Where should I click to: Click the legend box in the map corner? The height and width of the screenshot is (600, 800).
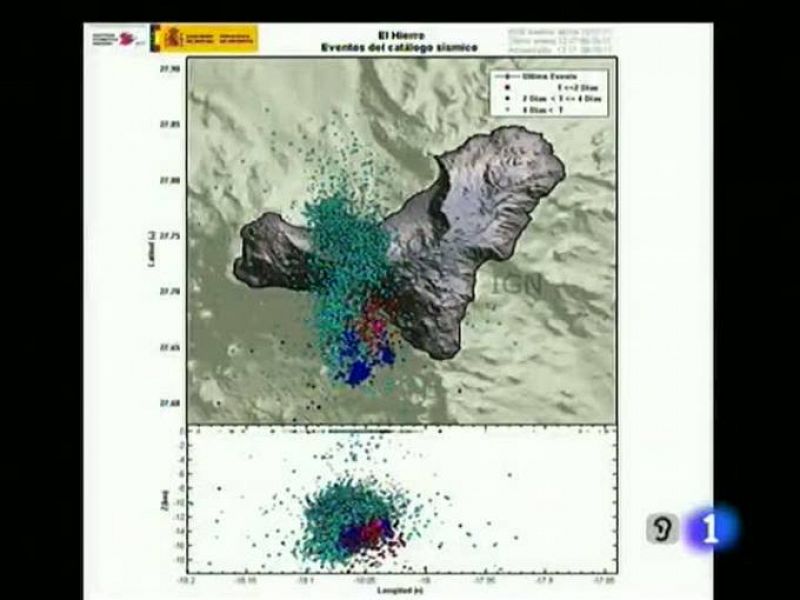(547, 92)
